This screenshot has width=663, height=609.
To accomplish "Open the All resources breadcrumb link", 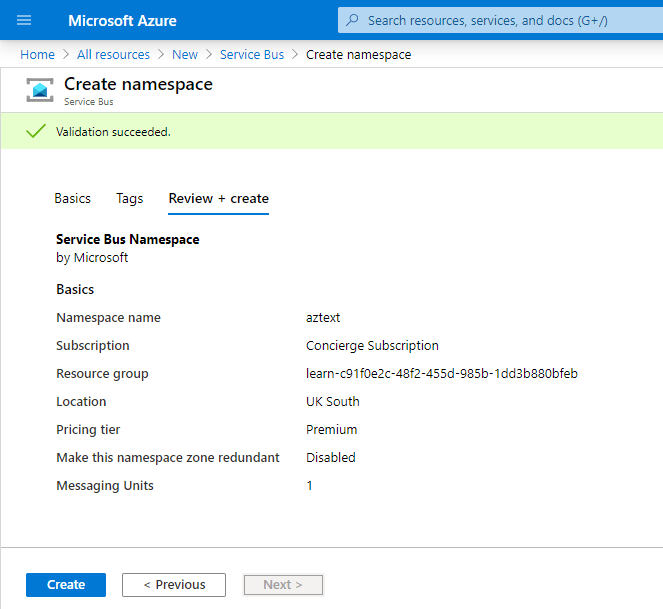I will click(113, 55).
